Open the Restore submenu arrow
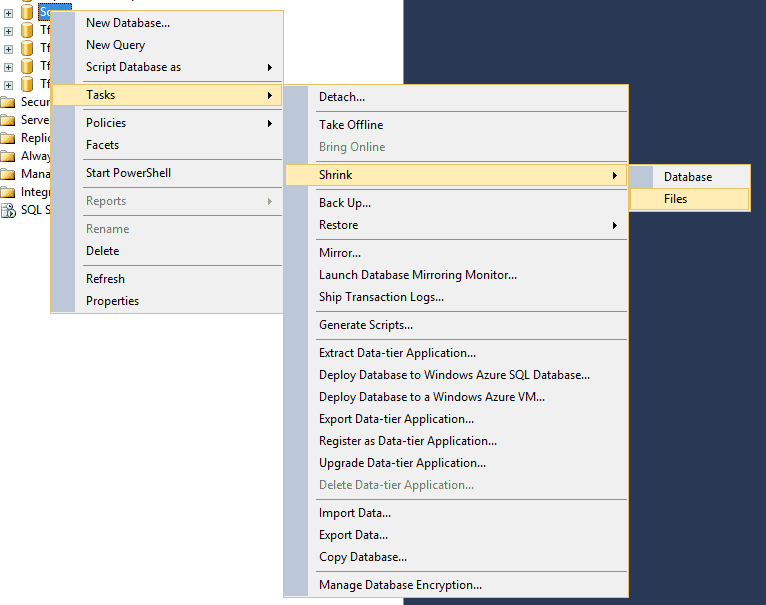The height and width of the screenshot is (605, 766). coord(615,225)
